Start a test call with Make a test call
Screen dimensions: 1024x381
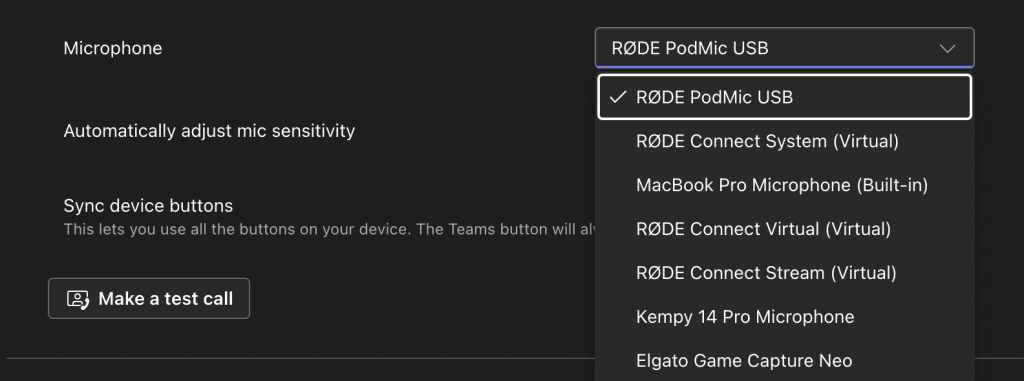pyautogui.click(x=149, y=299)
